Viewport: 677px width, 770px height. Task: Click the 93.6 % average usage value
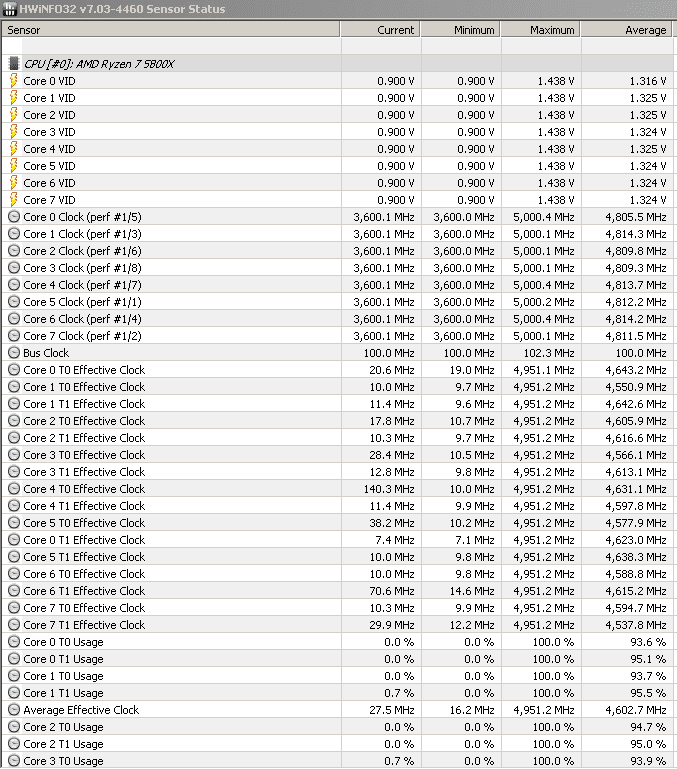pyautogui.click(x=648, y=642)
